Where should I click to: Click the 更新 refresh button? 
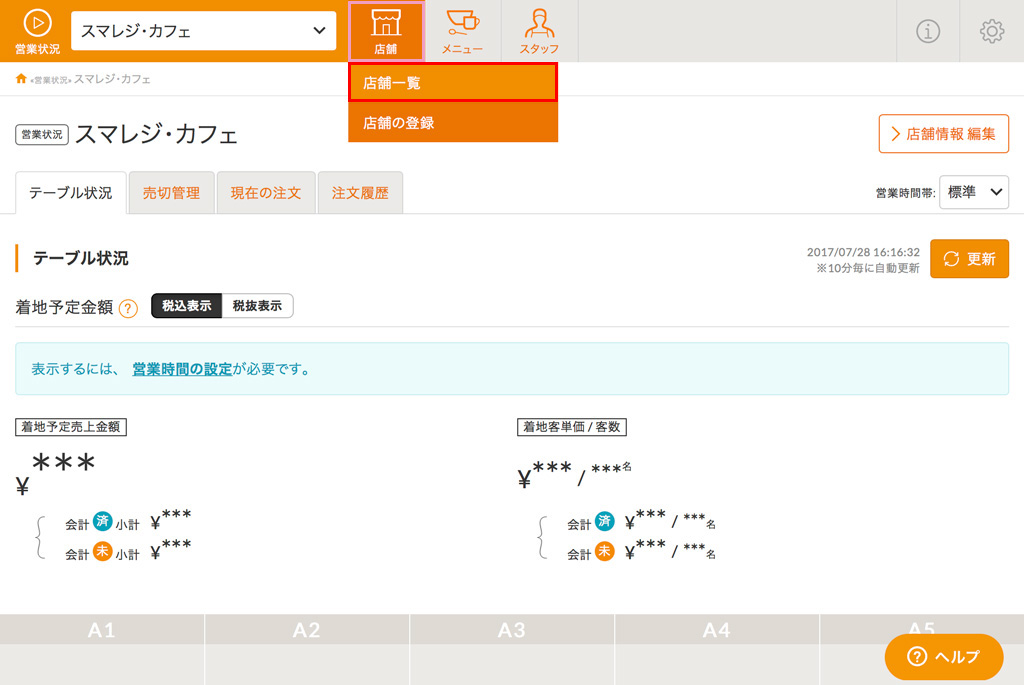click(x=969, y=259)
